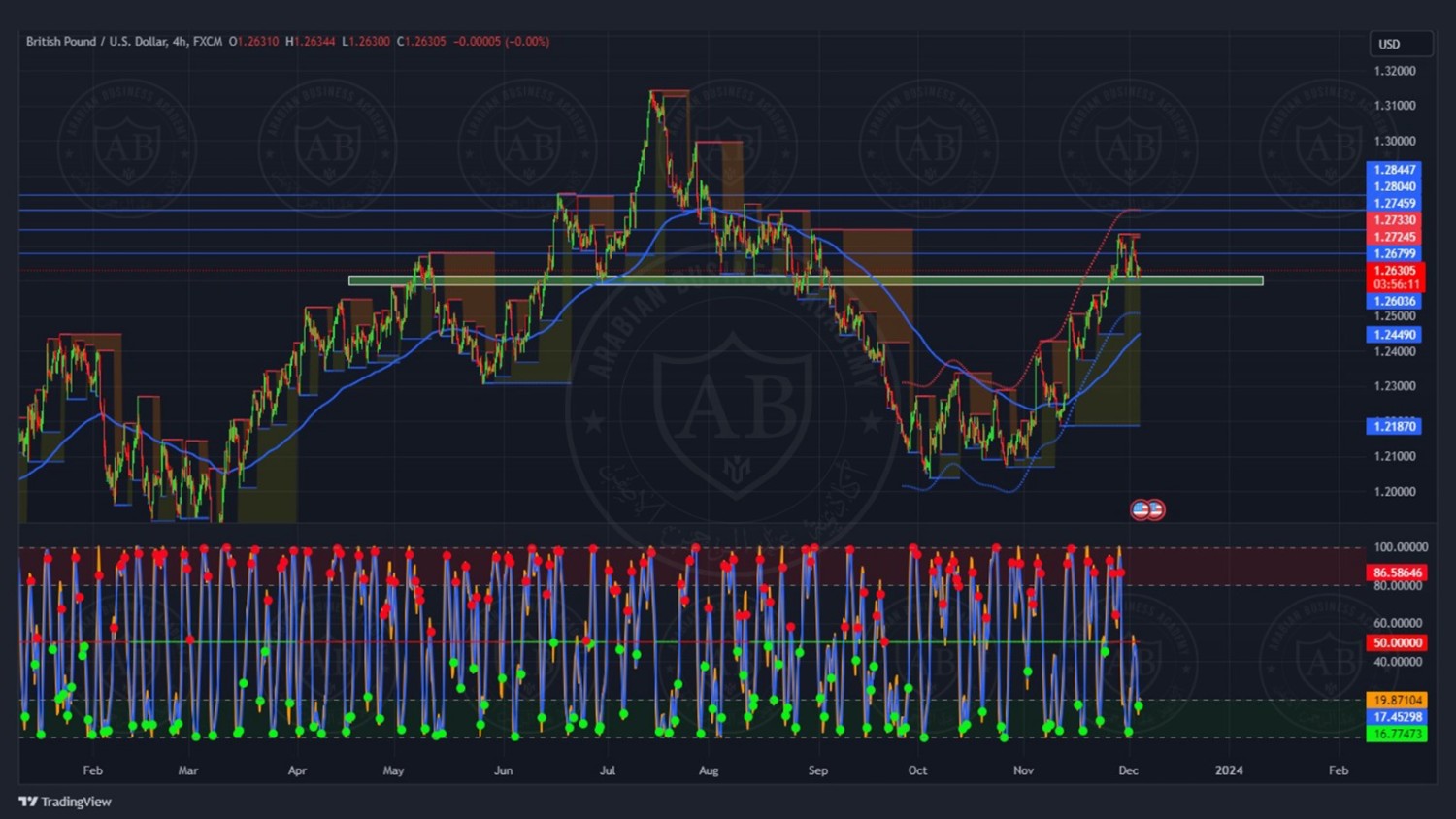1456x819 pixels.
Task: Select the blue 17.45298 indicator label
Action: coord(1397,717)
